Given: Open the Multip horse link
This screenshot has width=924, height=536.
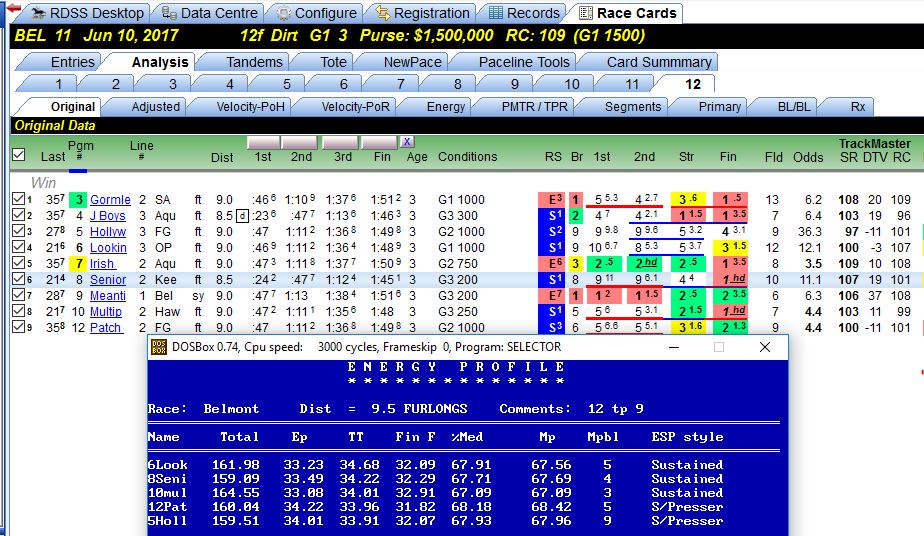Looking at the screenshot, I should [105, 311].
